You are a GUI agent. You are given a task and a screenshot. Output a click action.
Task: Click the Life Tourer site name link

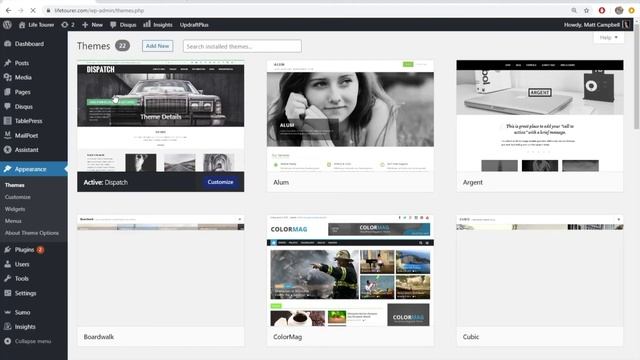41,25
